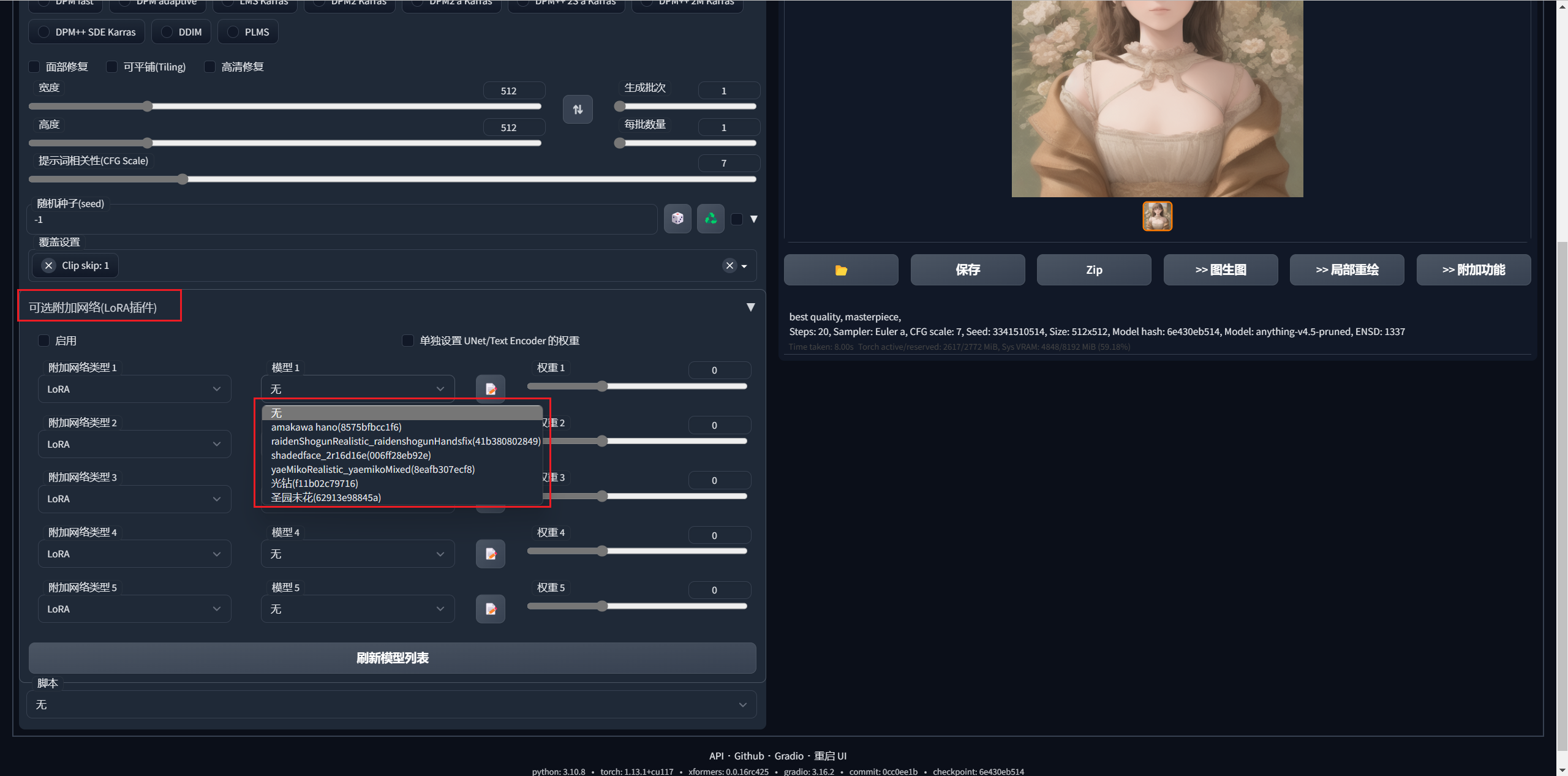The image size is (1568, 776).
Task: Adjust the 每批数量 slider
Action: [x=685, y=143]
